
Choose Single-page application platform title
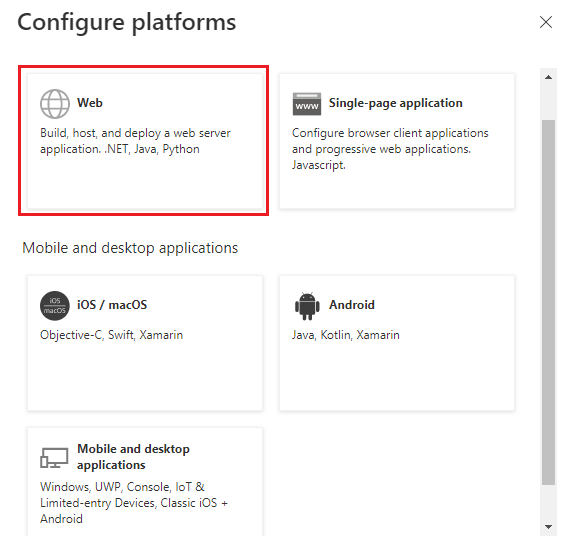396,103
